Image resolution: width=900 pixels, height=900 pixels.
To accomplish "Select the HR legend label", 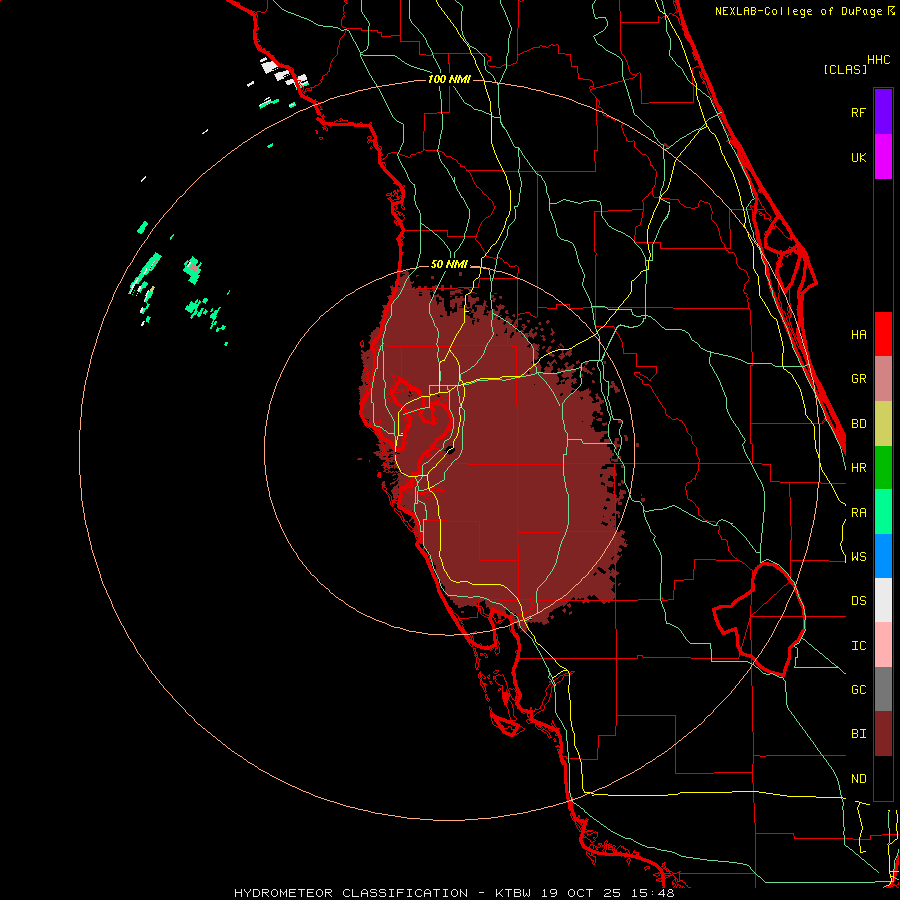I will pyautogui.click(x=858, y=468).
